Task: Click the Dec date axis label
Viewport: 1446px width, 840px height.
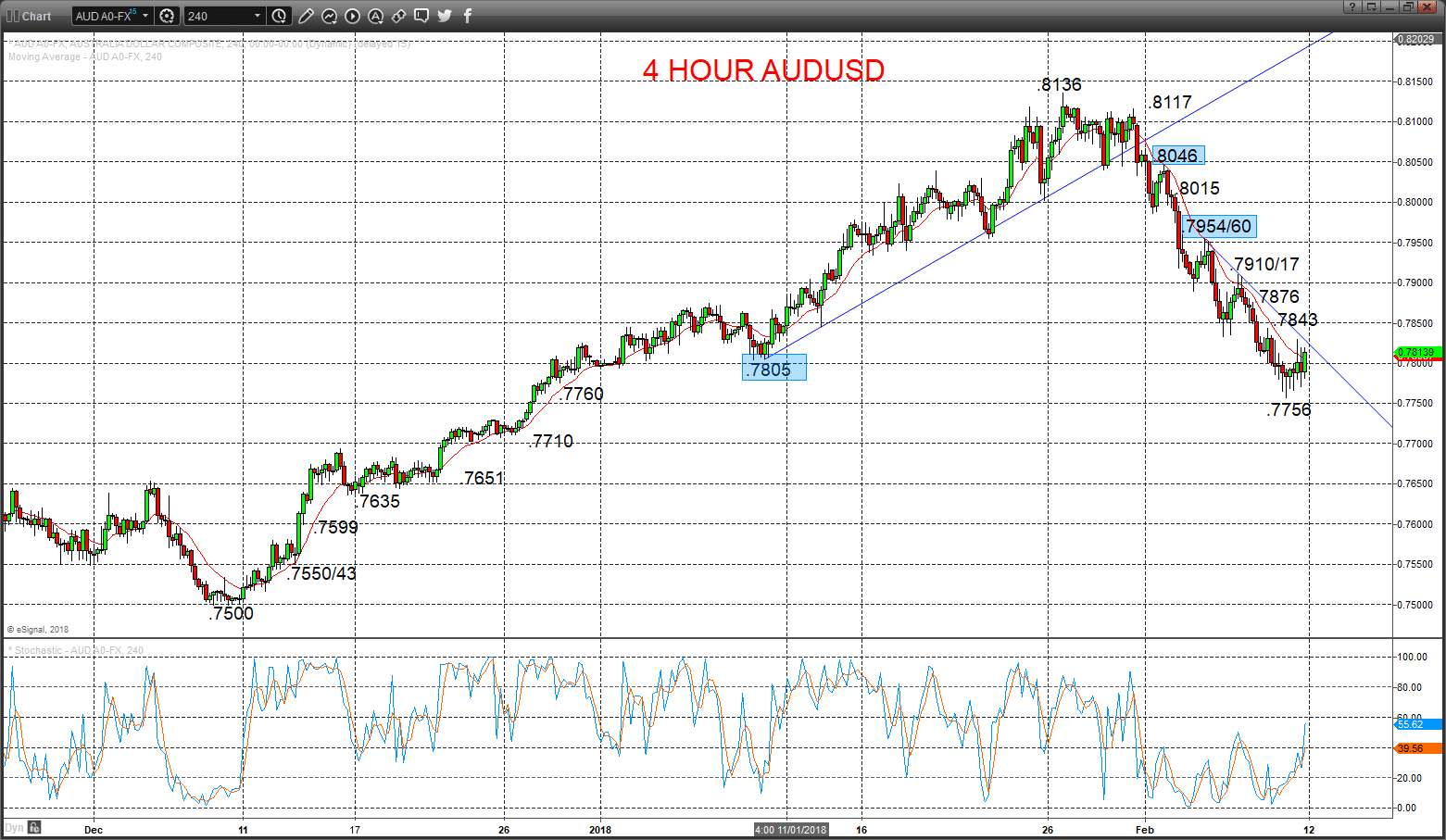Action: tap(94, 830)
